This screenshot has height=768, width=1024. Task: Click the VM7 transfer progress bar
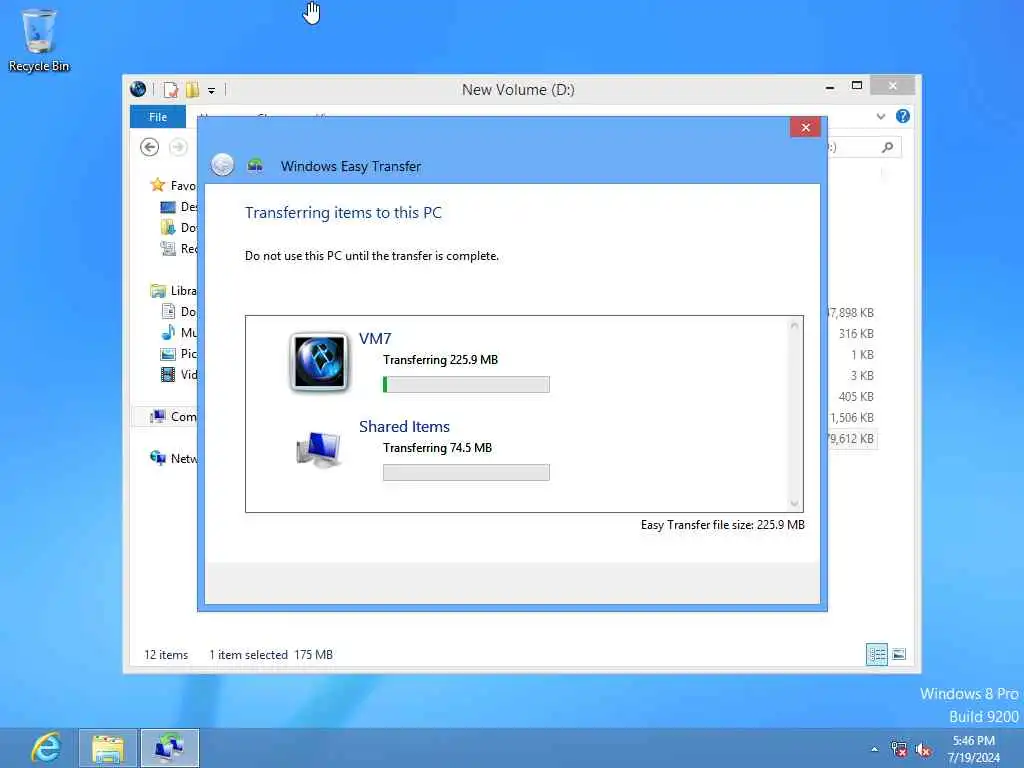click(466, 385)
